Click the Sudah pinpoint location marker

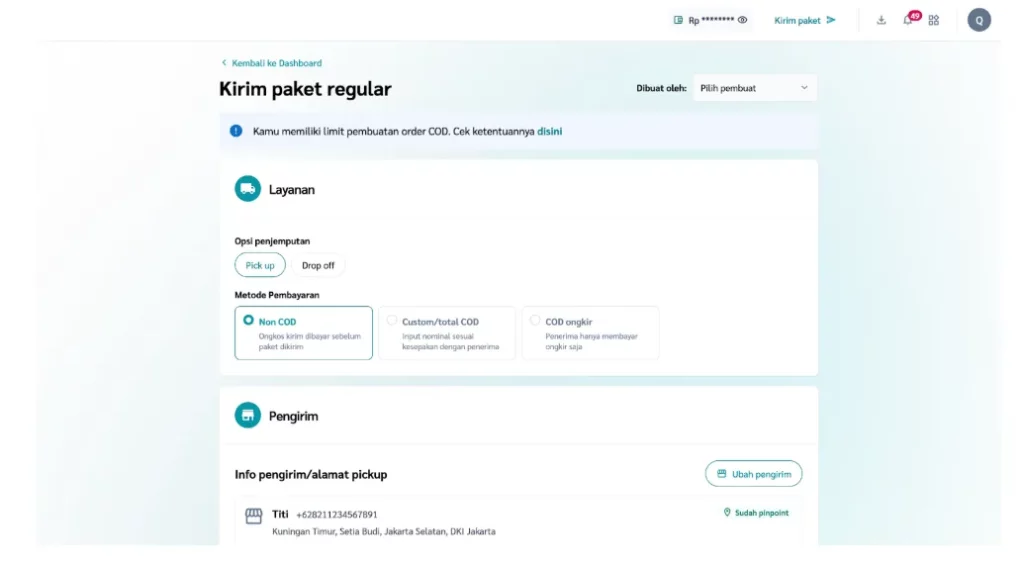click(727, 513)
